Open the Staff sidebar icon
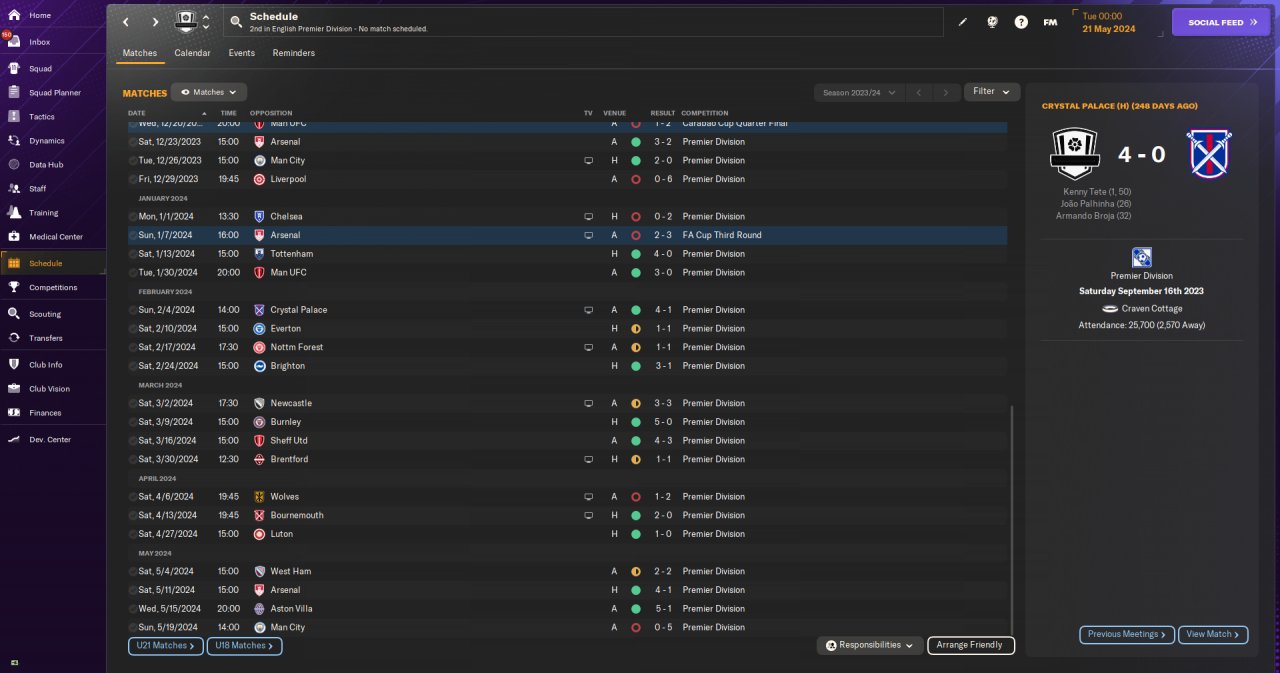Image resolution: width=1280 pixels, height=673 pixels. click(x=14, y=189)
